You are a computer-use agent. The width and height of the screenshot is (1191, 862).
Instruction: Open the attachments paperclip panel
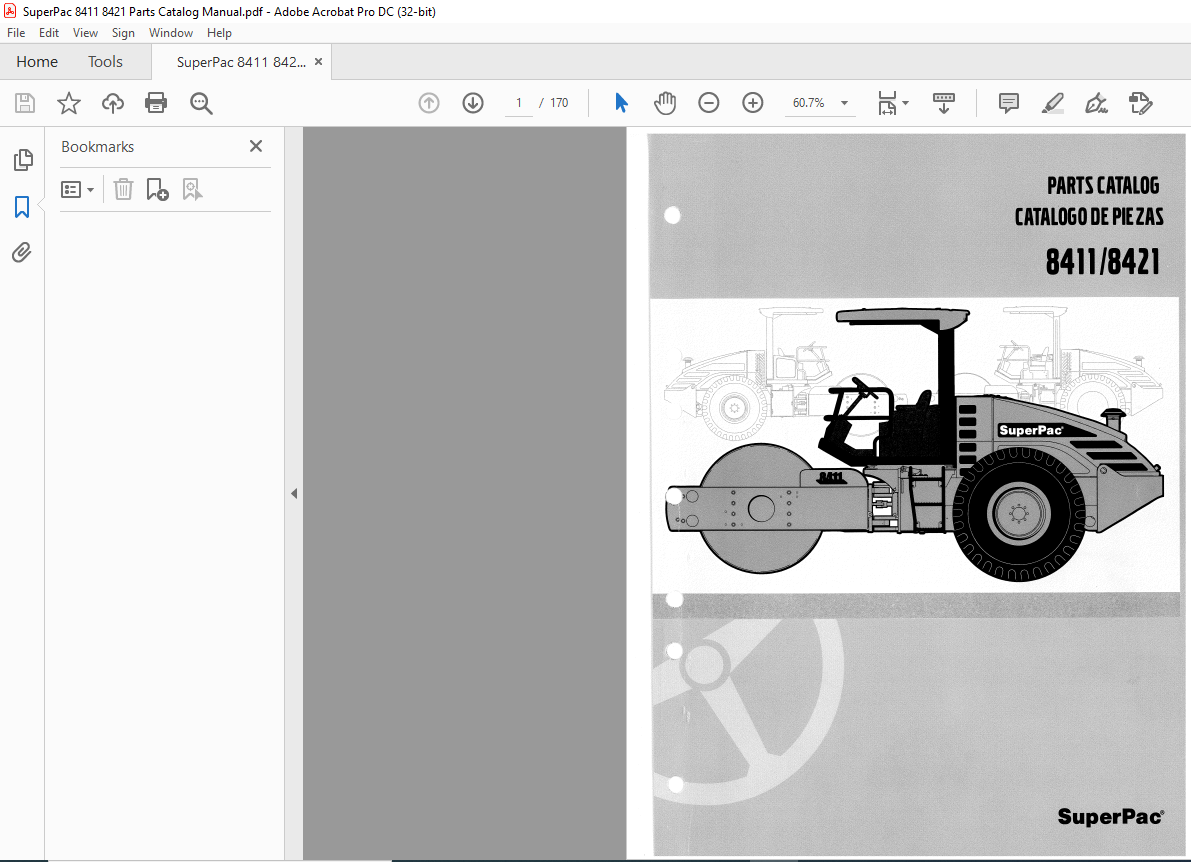click(x=22, y=252)
